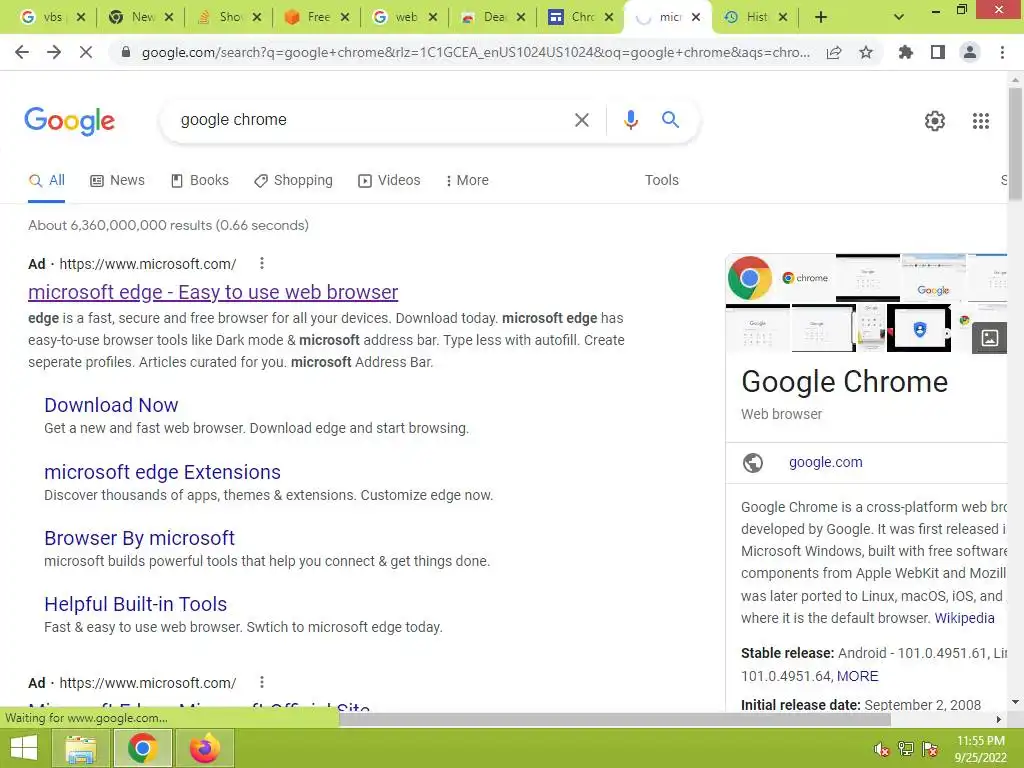The height and width of the screenshot is (768, 1024).
Task: Open a new tab with the plus button
Action: click(821, 17)
